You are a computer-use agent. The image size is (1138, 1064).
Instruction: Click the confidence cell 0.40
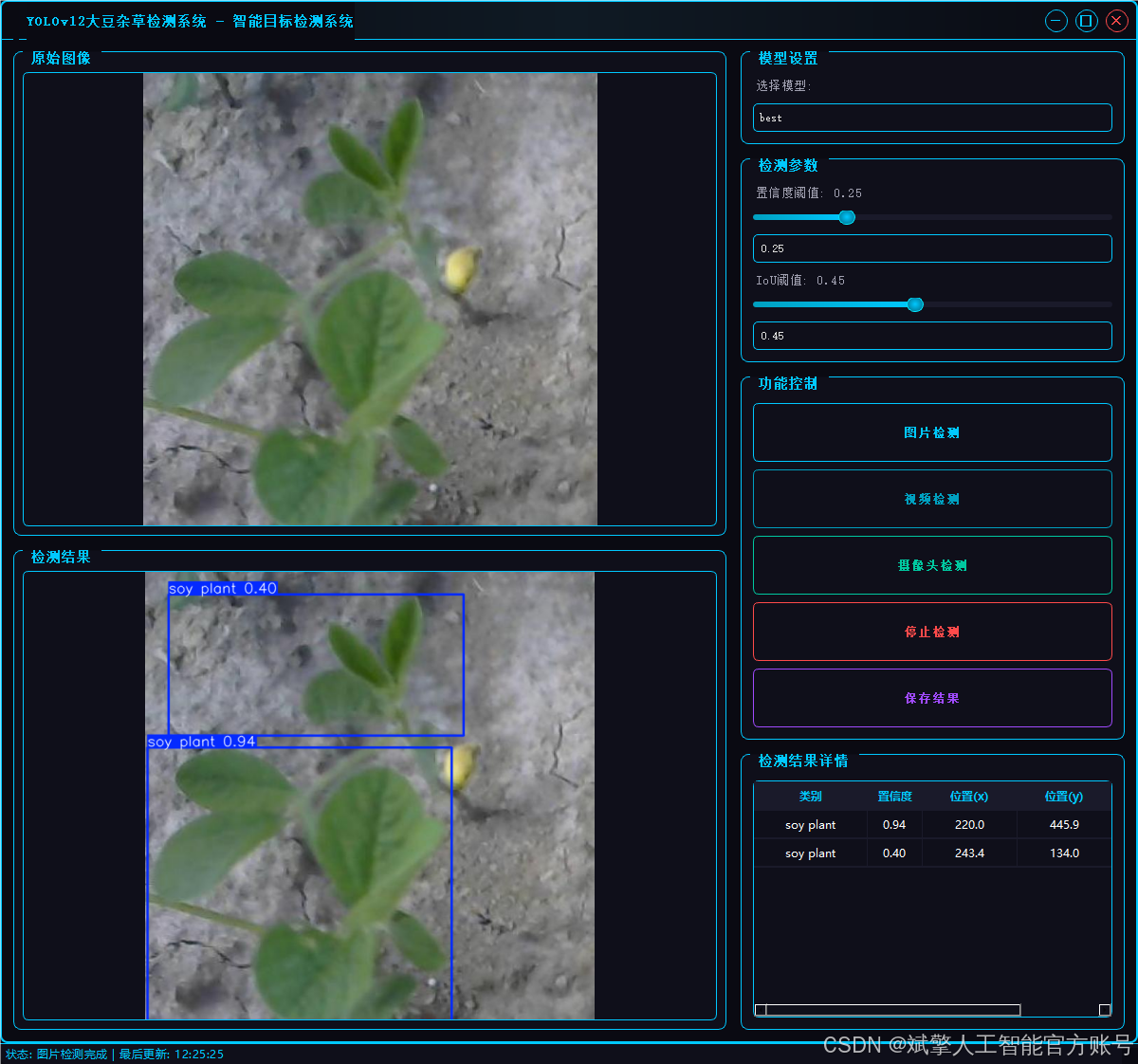[x=894, y=853]
